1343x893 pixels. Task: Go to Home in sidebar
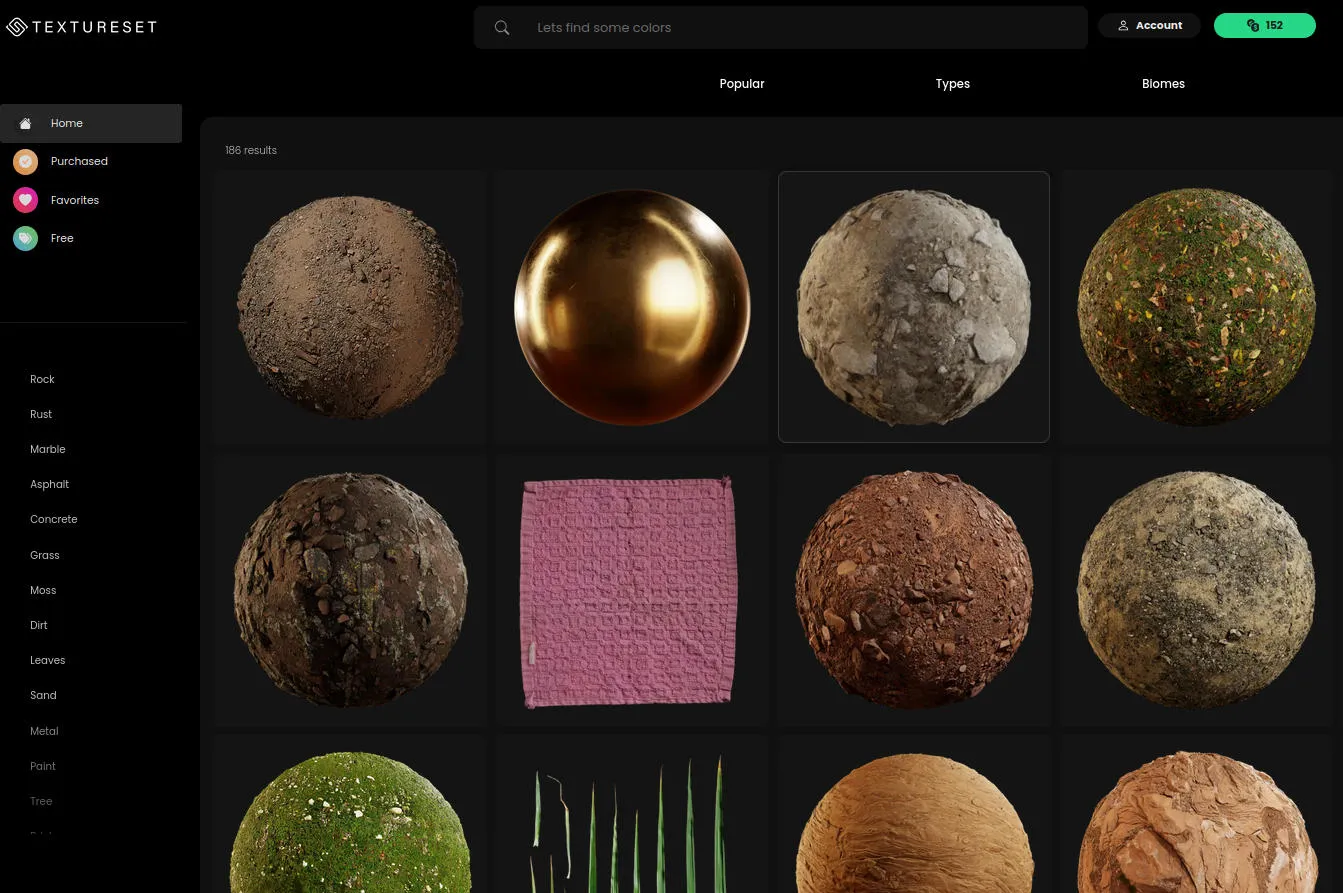click(91, 123)
